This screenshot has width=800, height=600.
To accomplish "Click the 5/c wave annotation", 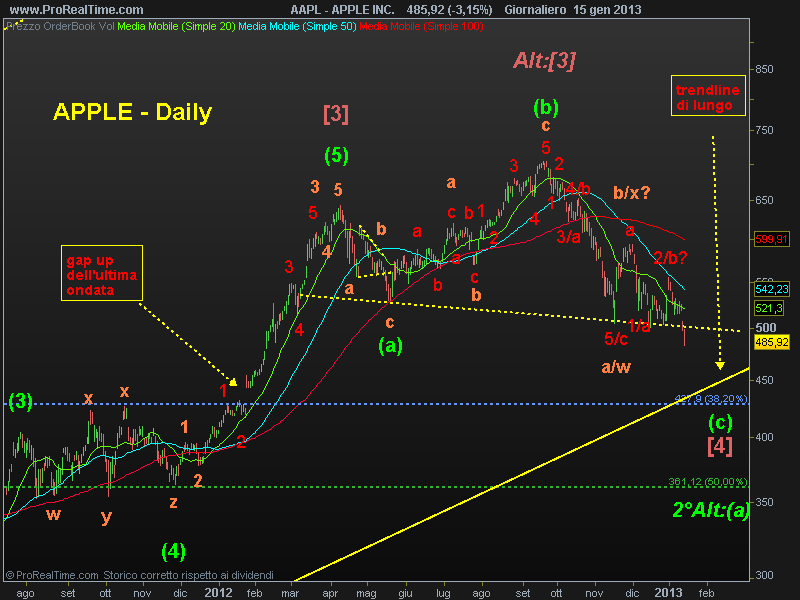I will coord(616,338).
